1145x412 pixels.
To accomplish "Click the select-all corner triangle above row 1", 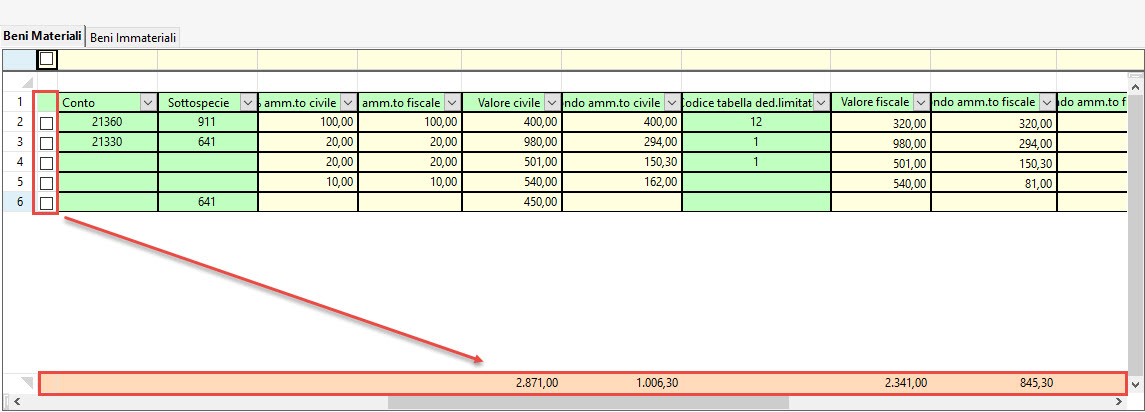I will pyautogui.click(x=28, y=83).
